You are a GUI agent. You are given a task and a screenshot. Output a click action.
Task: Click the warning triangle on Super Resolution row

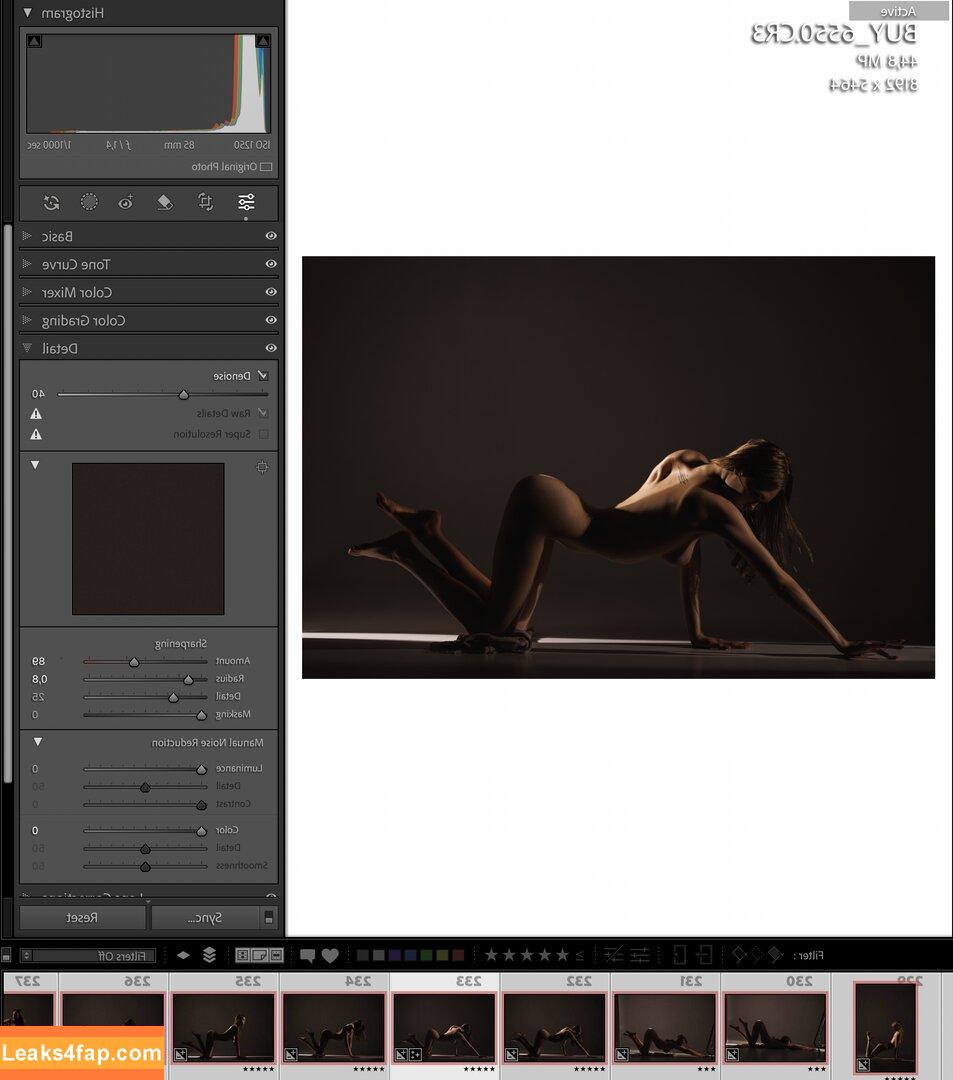36,435
